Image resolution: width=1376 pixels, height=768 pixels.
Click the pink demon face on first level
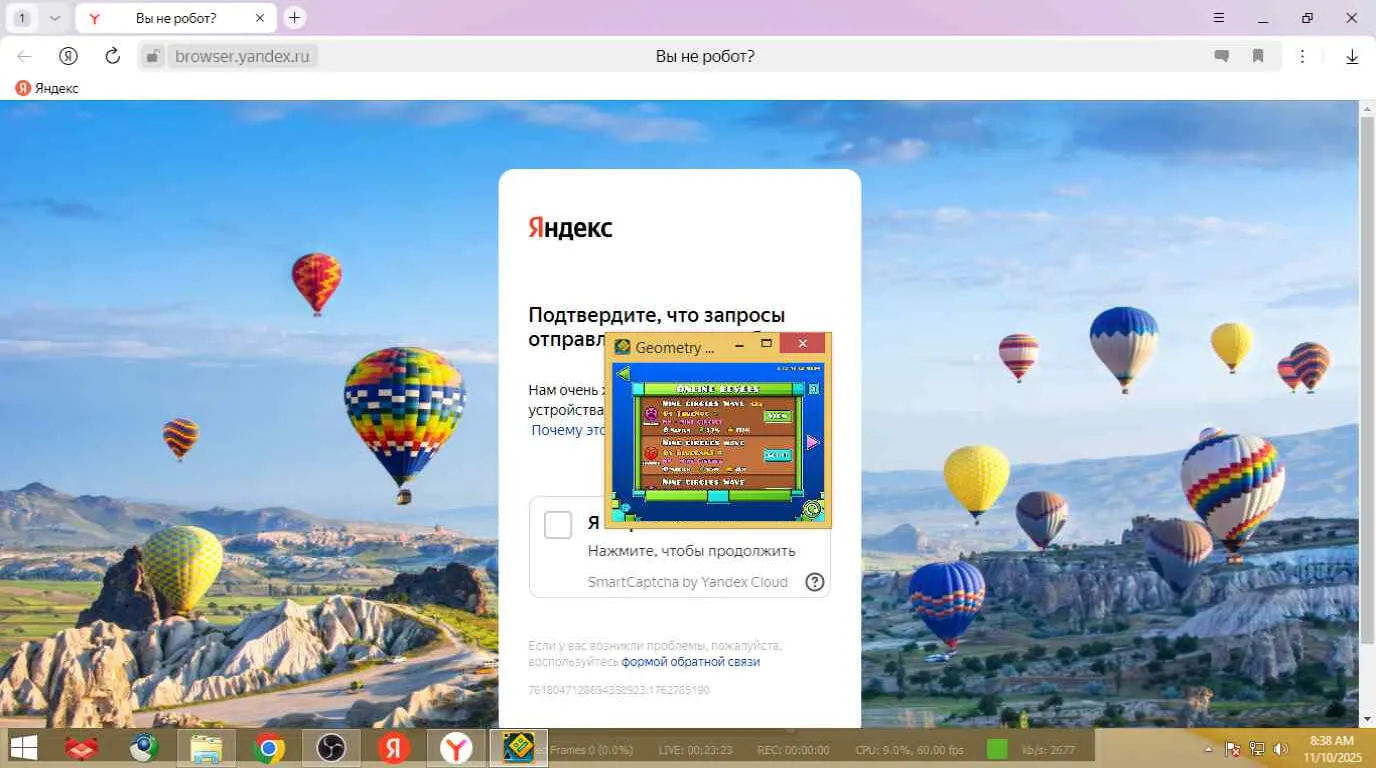[x=651, y=413]
